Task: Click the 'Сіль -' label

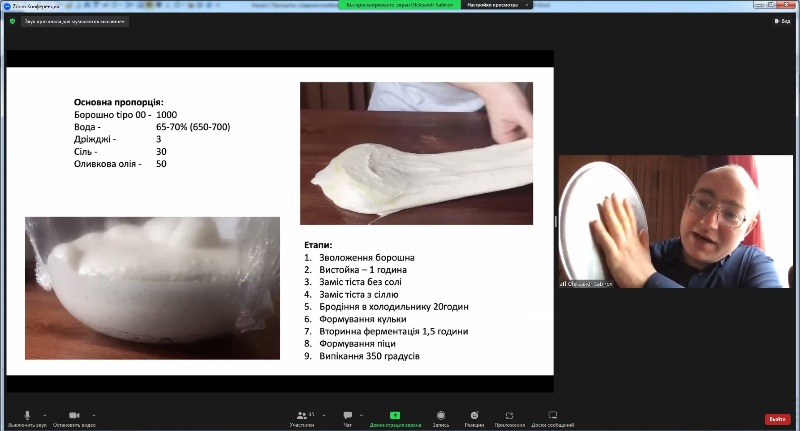Action: pos(86,151)
